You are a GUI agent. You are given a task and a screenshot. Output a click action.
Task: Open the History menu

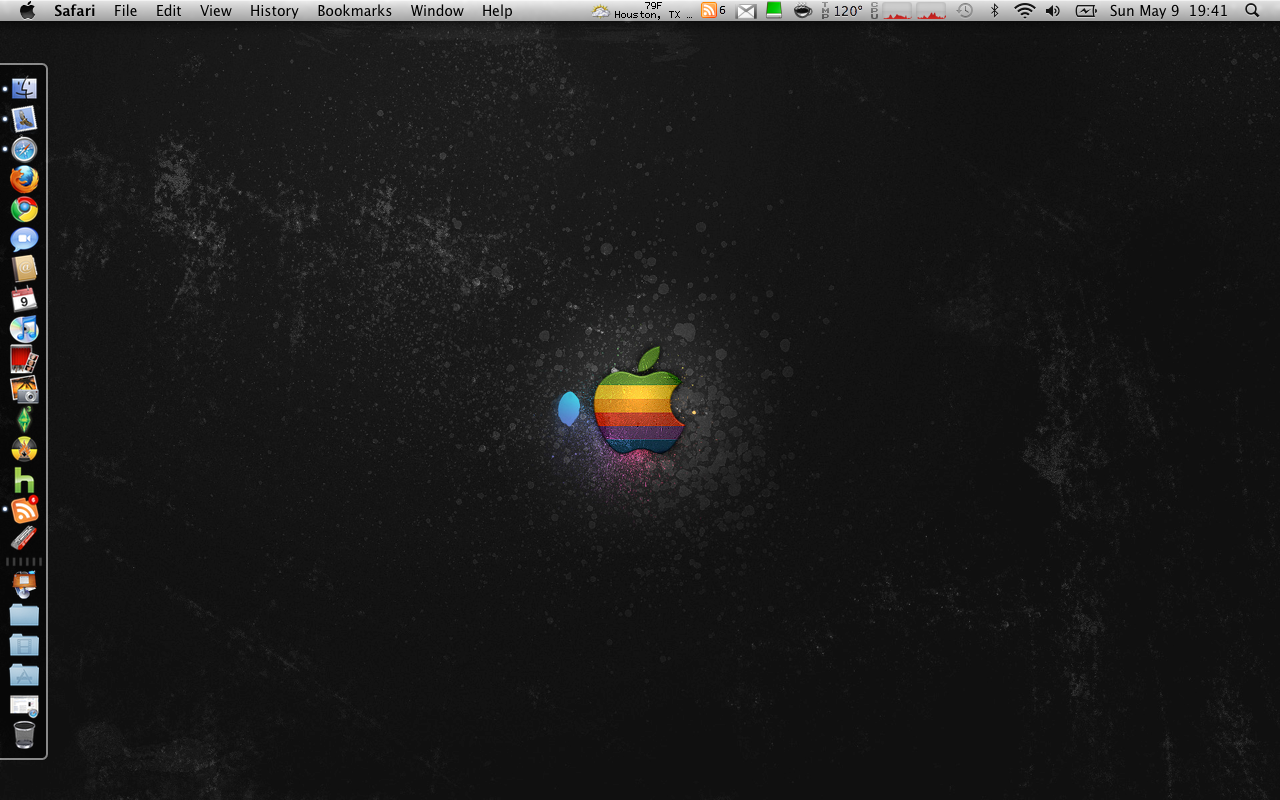click(x=274, y=11)
